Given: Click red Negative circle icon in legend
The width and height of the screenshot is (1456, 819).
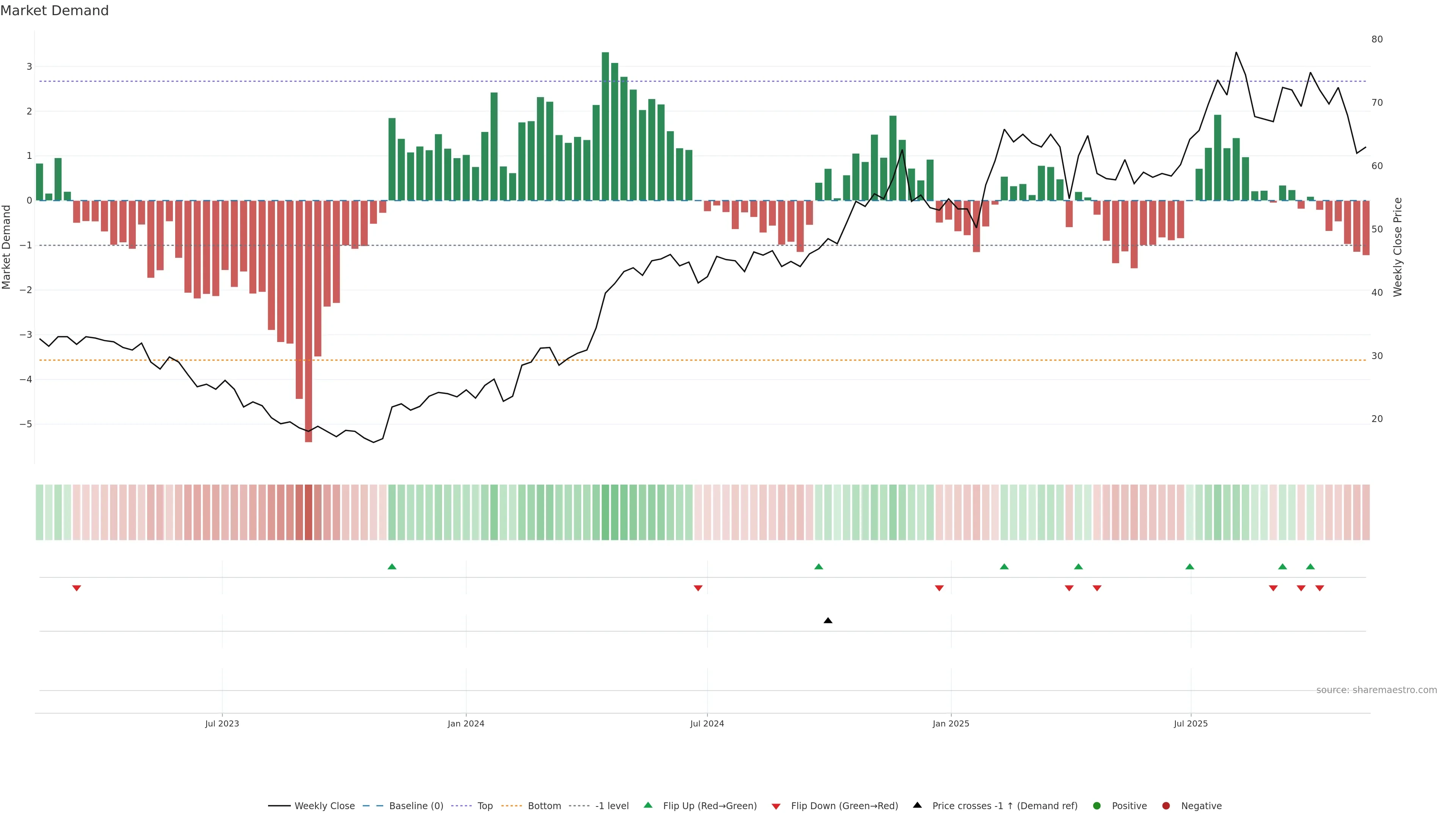Looking at the screenshot, I should [x=1166, y=806].
